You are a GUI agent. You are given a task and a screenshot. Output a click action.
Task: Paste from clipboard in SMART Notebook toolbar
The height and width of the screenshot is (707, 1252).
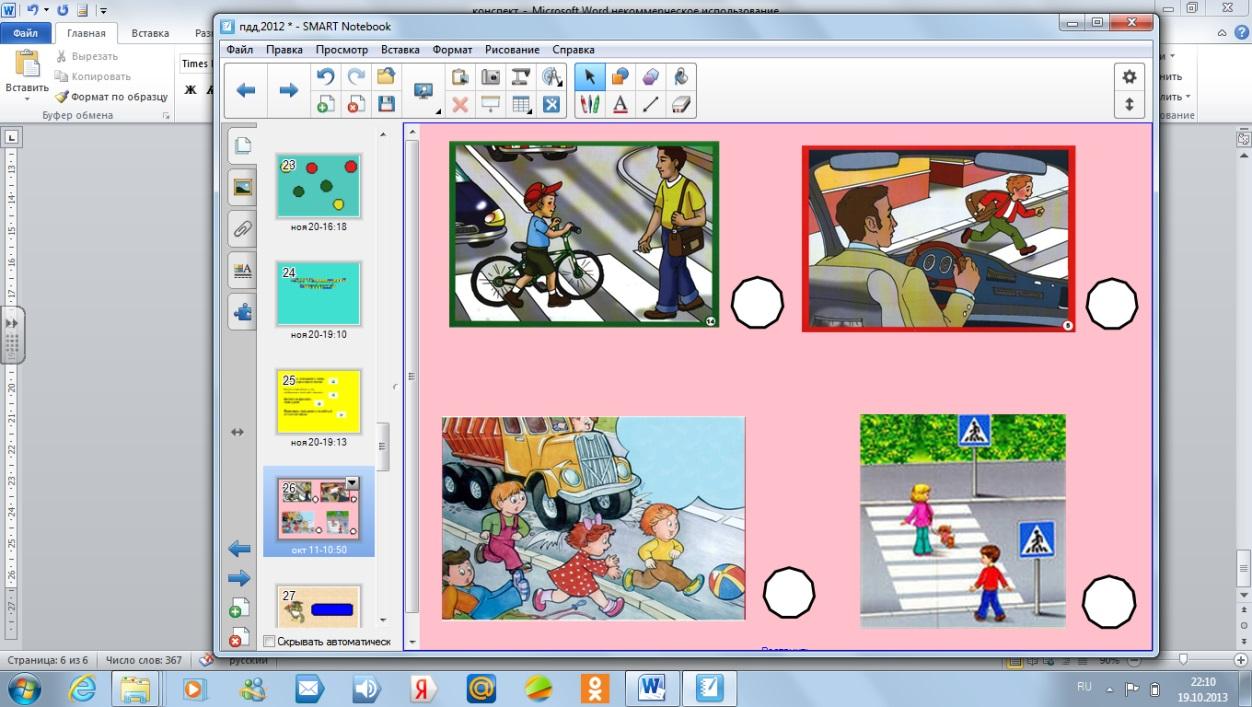coord(460,77)
